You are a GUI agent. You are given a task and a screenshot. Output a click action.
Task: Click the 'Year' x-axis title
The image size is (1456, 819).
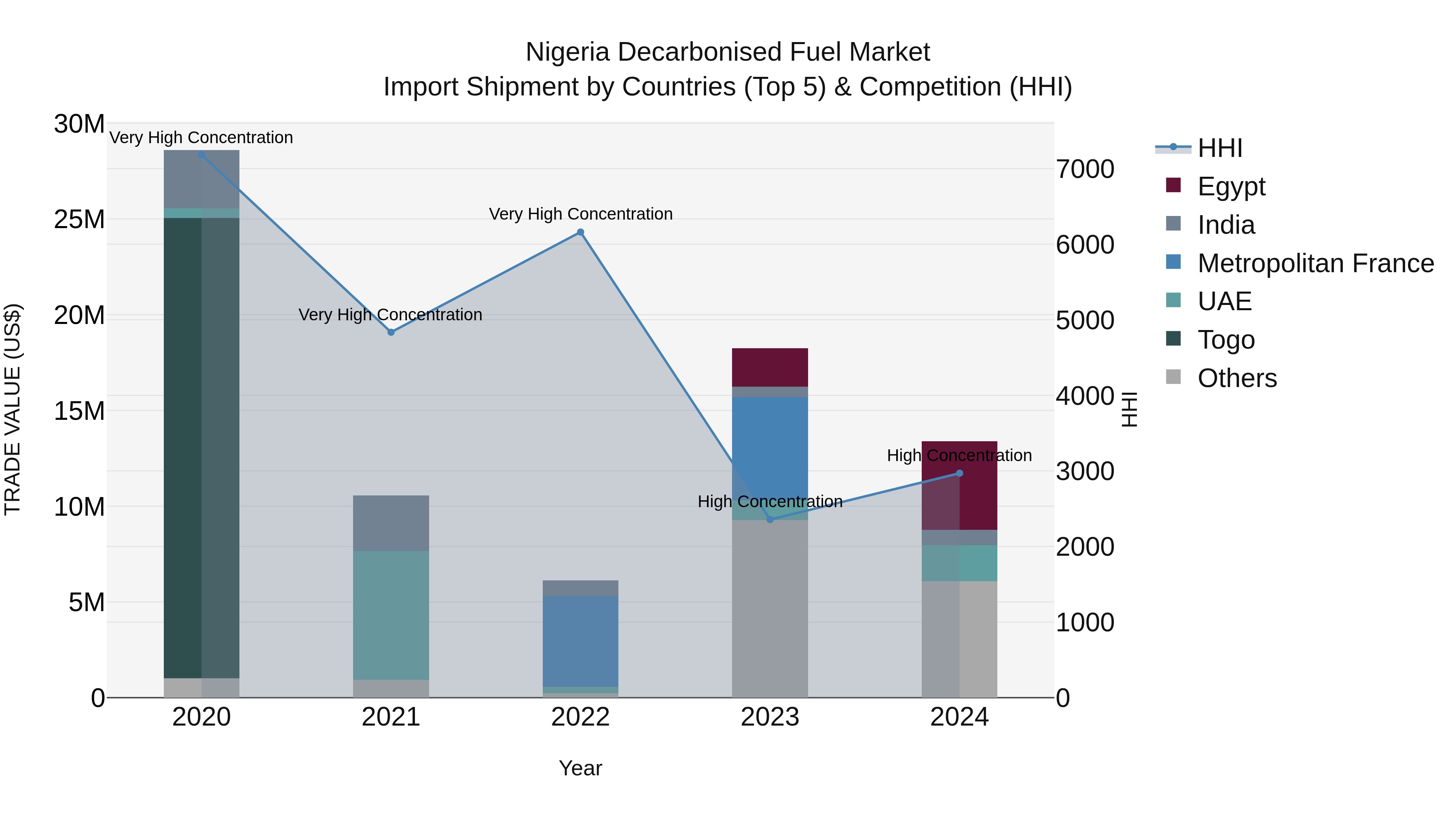(580, 768)
